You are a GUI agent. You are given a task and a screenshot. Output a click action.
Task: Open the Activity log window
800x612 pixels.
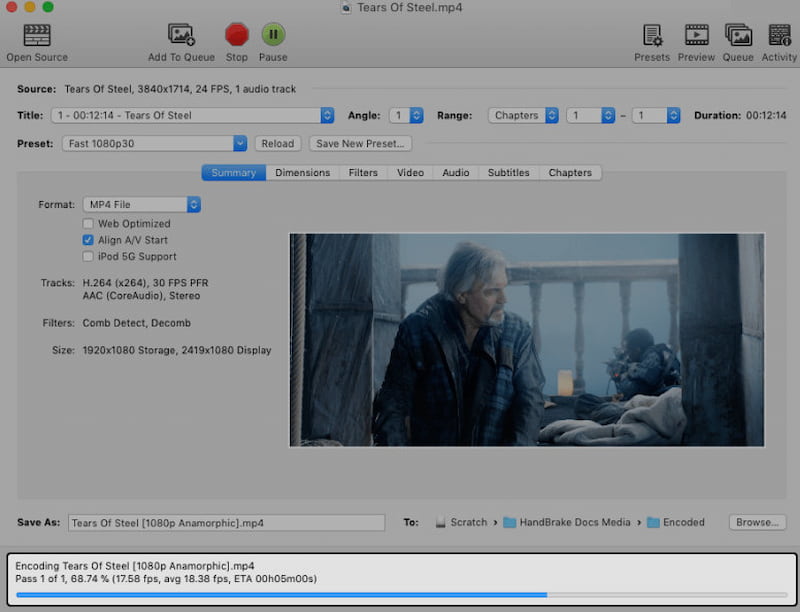tap(779, 35)
